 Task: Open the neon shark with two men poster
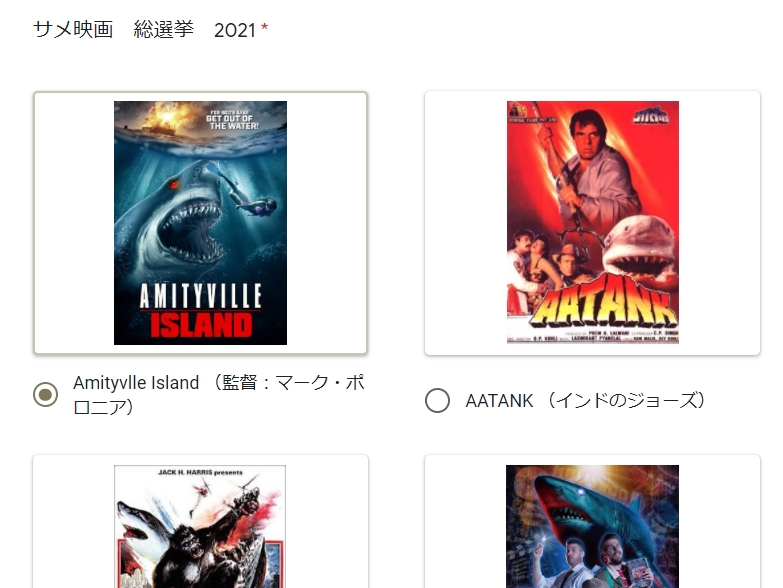(592, 526)
